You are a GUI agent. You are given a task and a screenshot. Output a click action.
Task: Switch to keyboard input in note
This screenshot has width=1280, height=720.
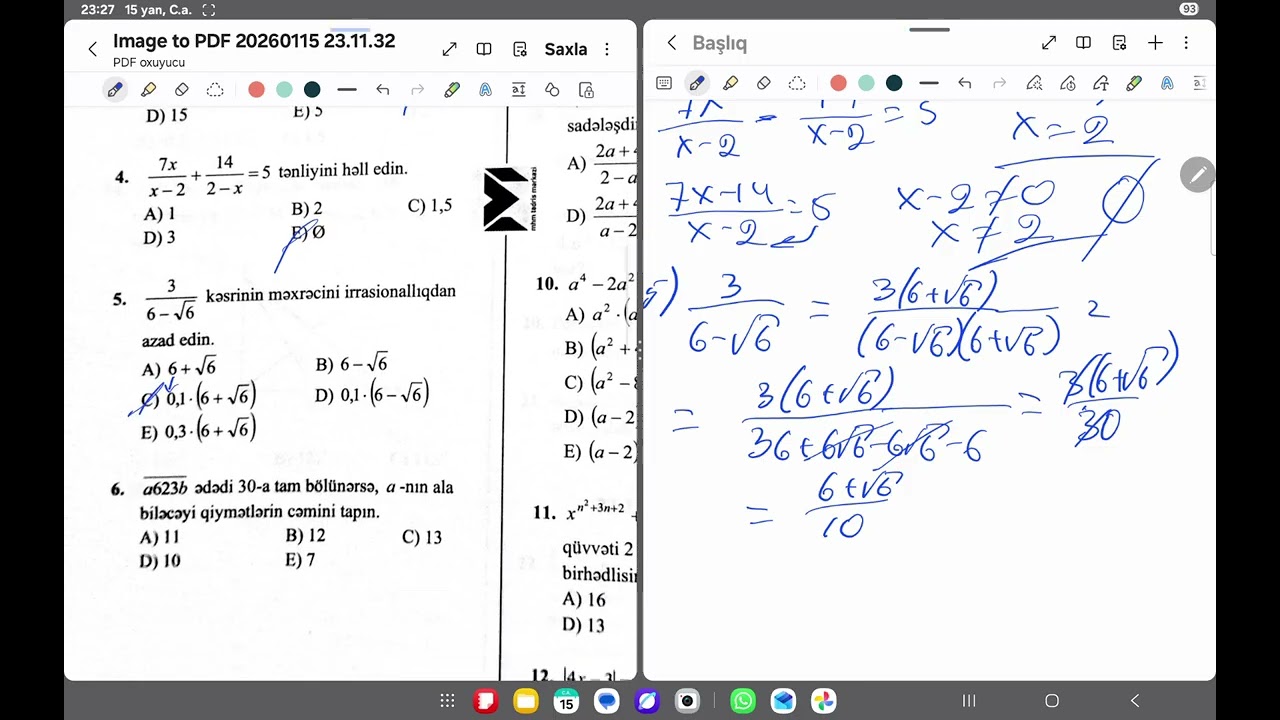pyautogui.click(x=664, y=83)
